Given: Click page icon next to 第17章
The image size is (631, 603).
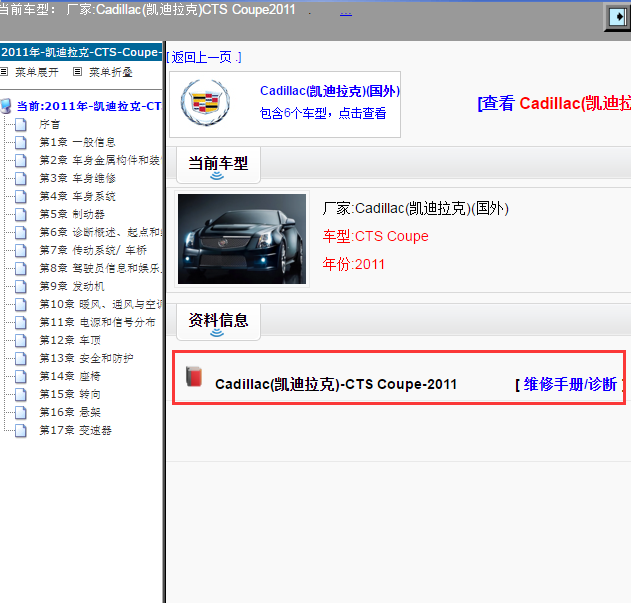Looking at the screenshot, I should coord(21,430).
